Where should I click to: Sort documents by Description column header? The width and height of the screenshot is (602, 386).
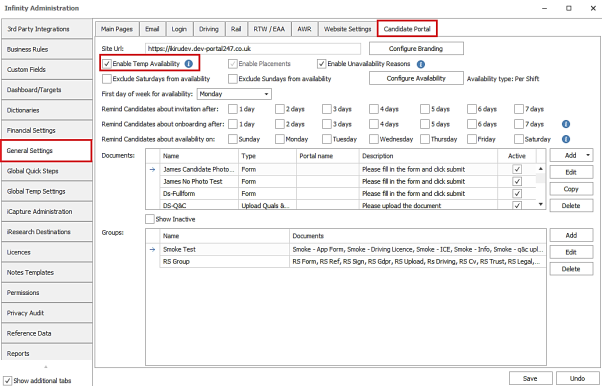click(428, 156)
